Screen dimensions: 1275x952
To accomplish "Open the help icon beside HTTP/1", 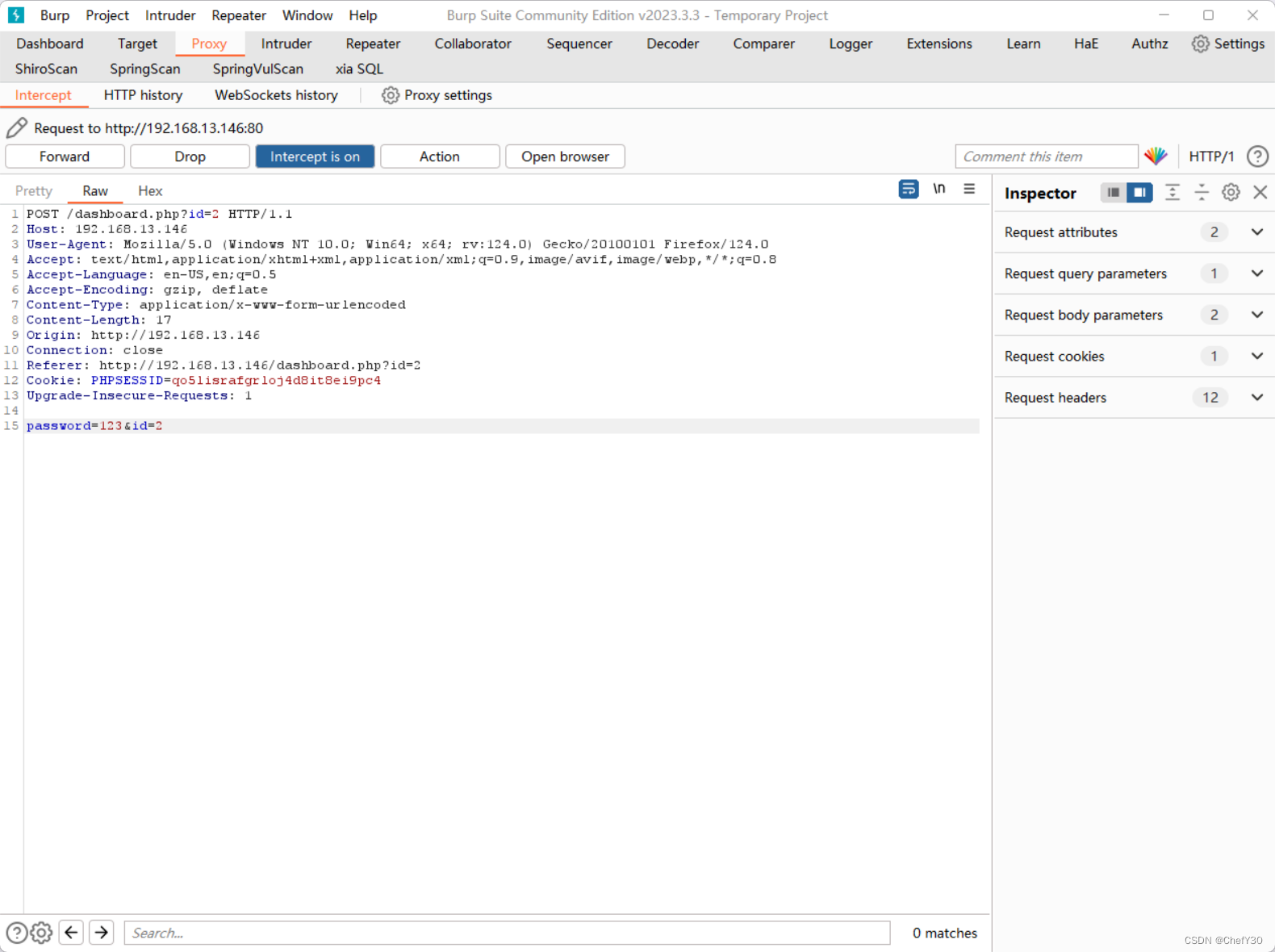I will coord(1257,157).
